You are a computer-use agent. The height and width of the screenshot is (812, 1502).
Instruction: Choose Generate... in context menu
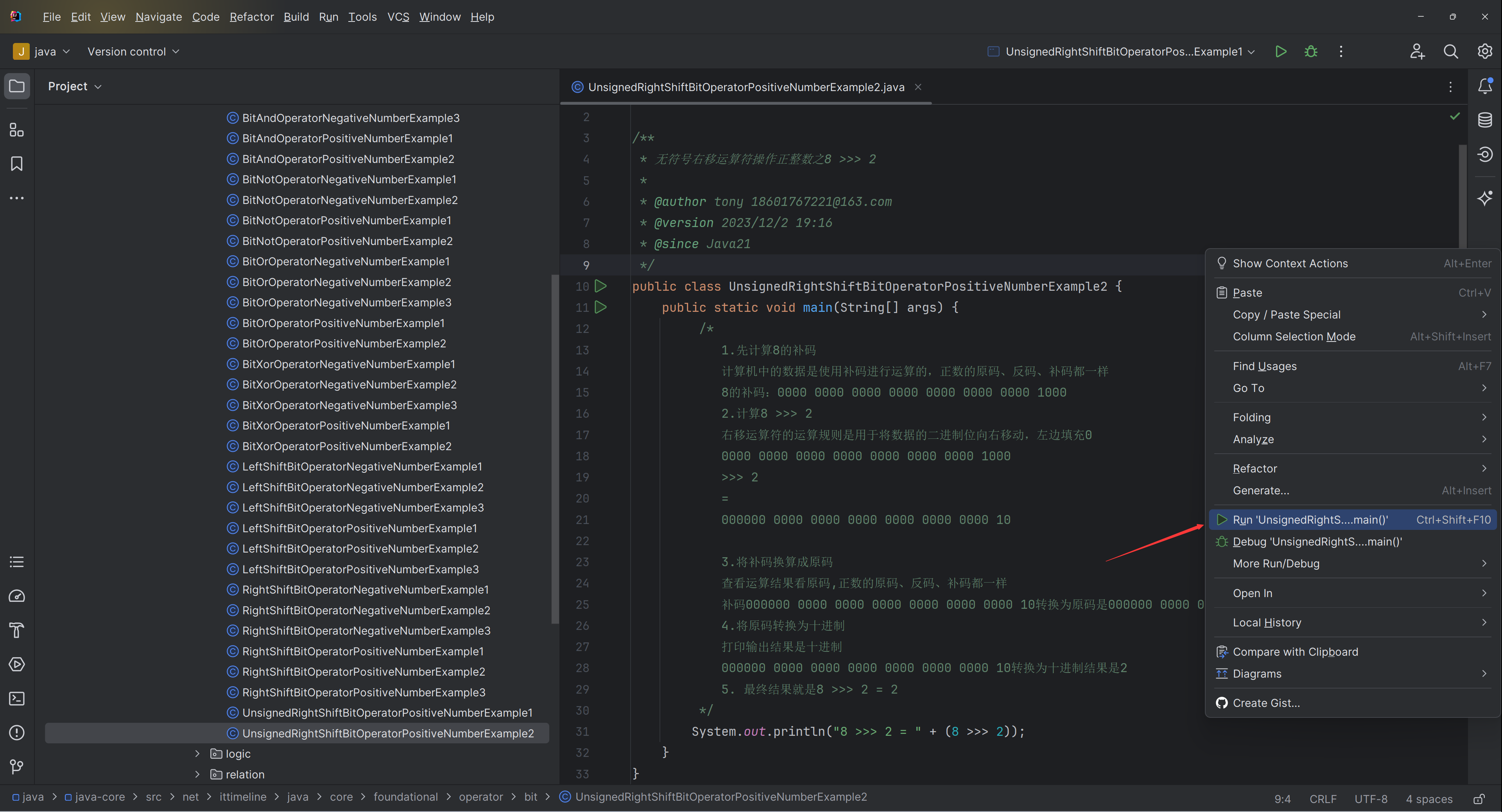coord(1353,491)
